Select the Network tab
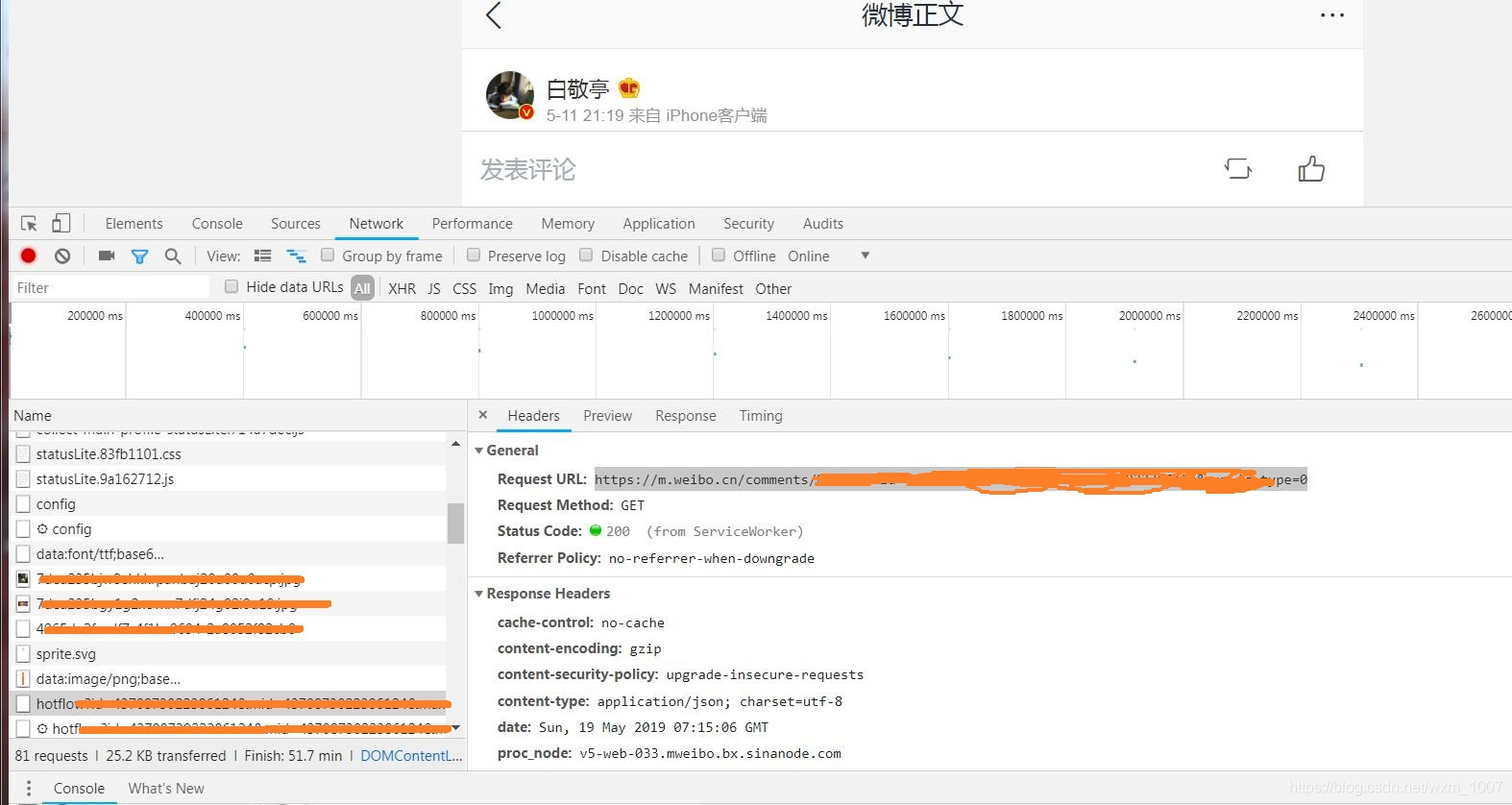 pos(377,224)
